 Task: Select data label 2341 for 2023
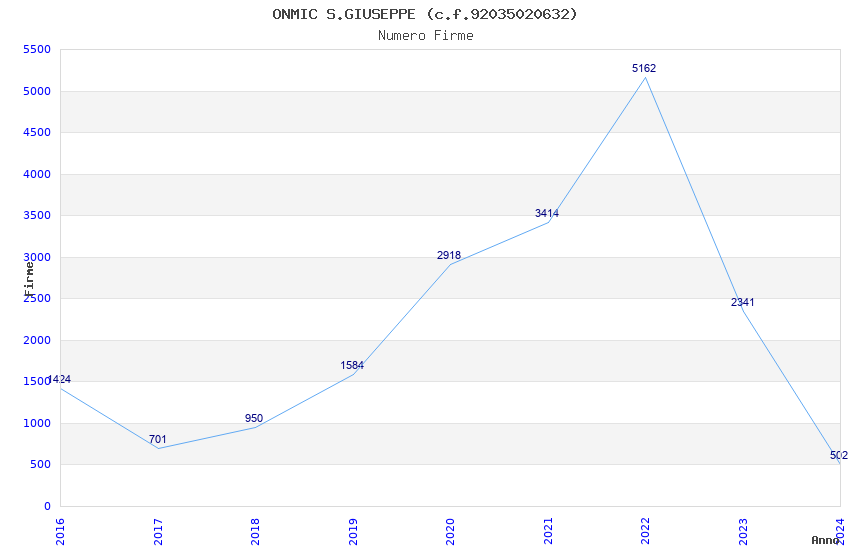pos(742,302)
